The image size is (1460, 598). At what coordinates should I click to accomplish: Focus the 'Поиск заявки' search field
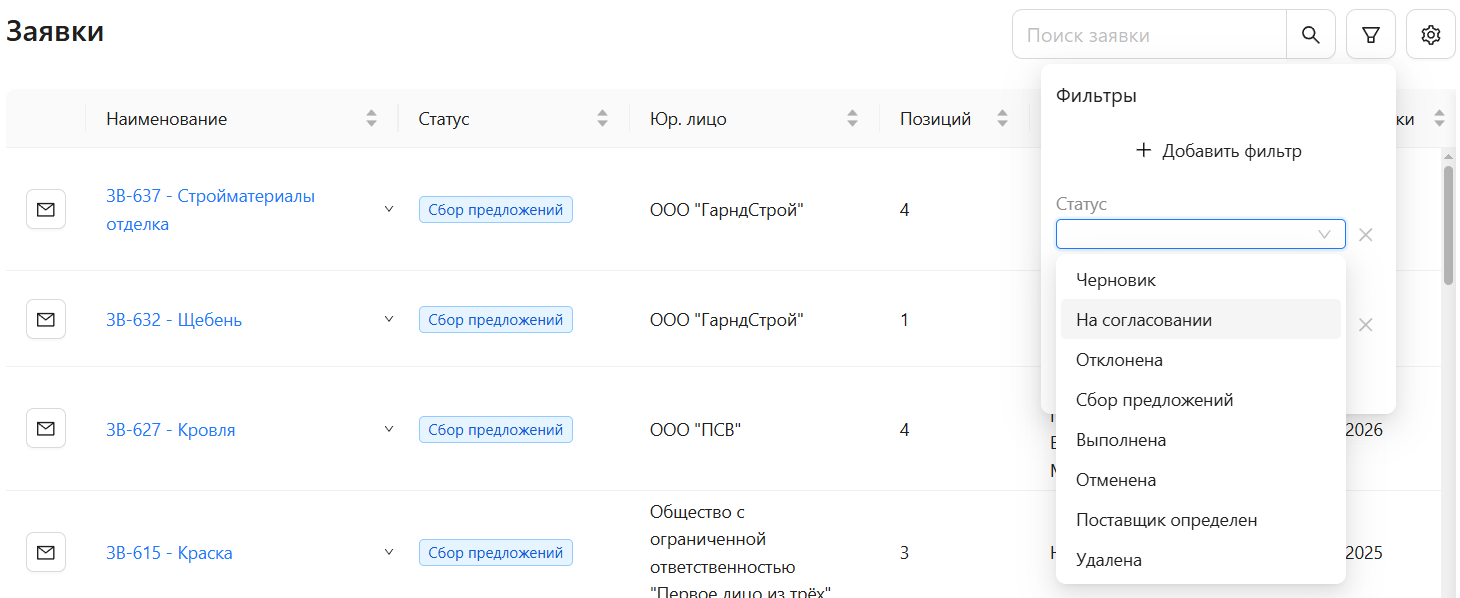click(x=1150, y=35)
